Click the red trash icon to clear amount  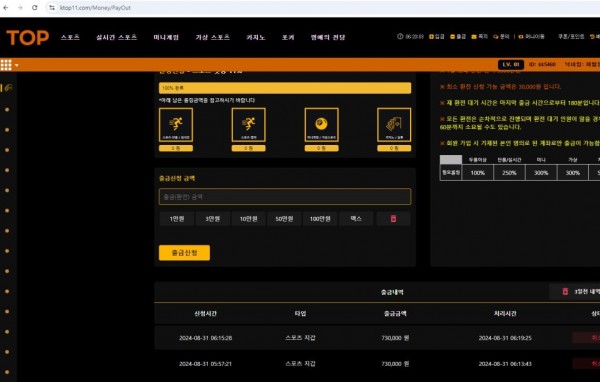(393, 219)
